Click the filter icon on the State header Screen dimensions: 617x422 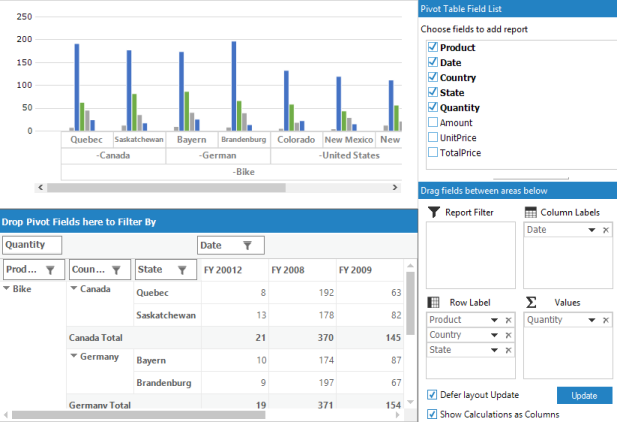[x=182, y=270]
